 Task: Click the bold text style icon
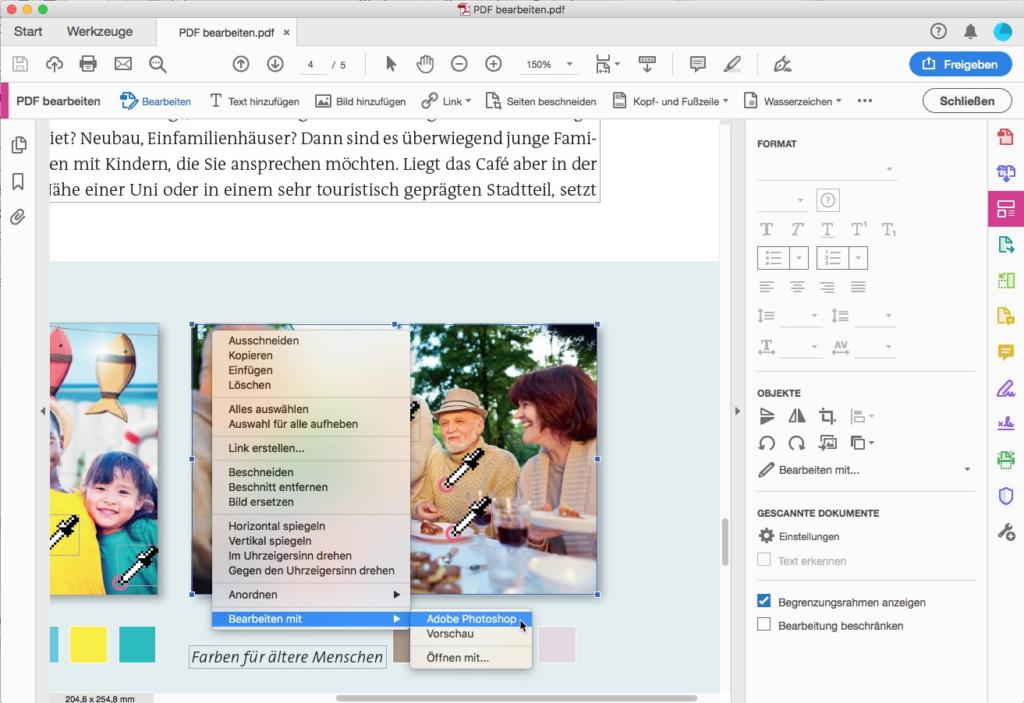pyautogui.click(x=767, y=229)
